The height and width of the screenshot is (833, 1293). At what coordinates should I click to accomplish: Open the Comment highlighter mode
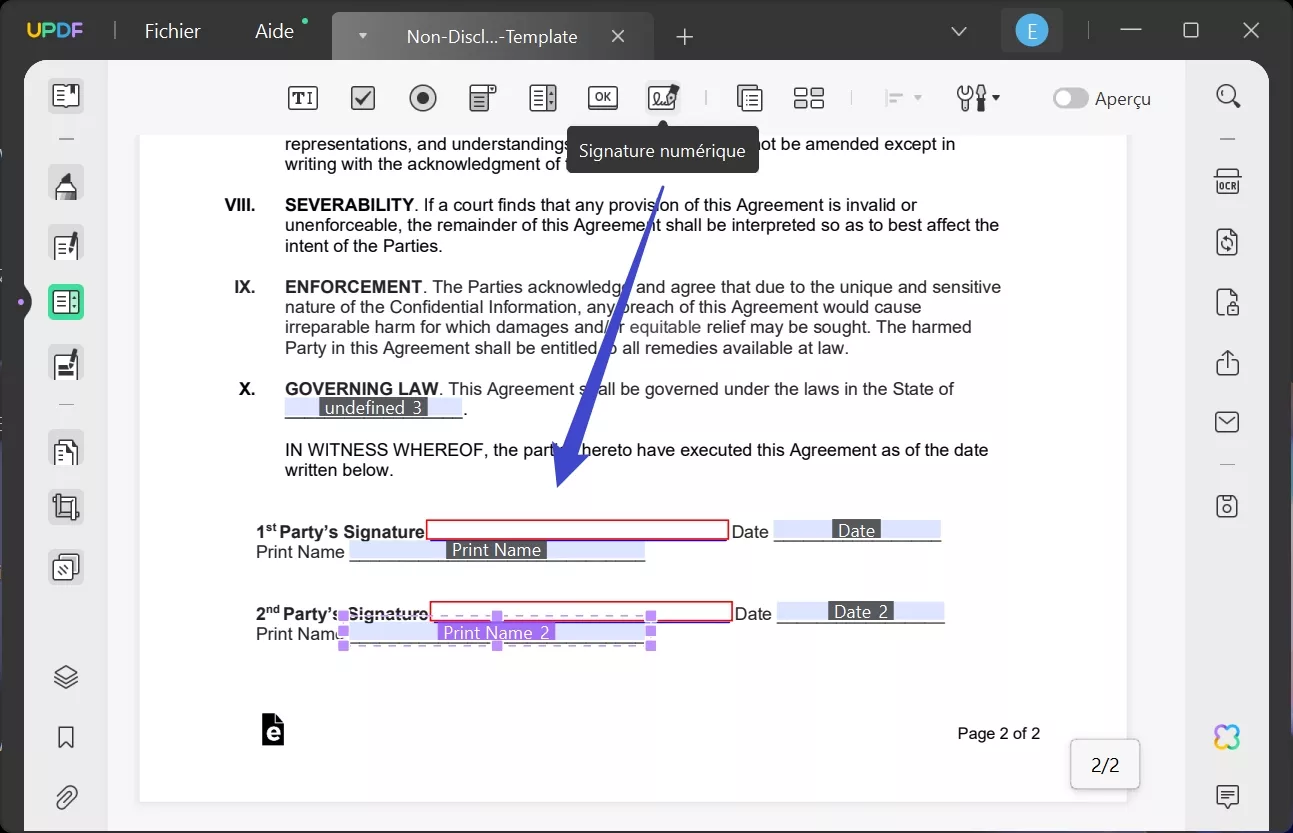(x=66, y=185)
